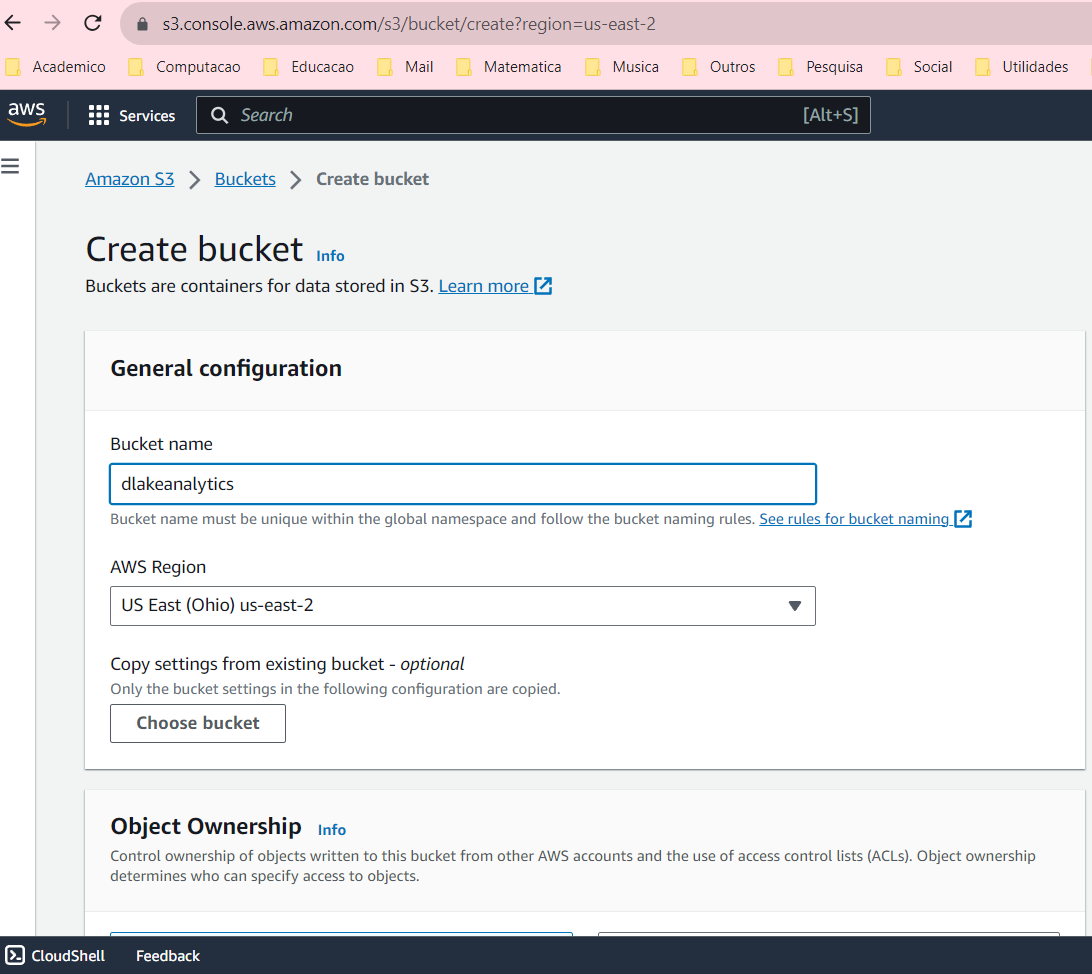Click the hamburger side navigation icon
Viewport: 1092px width, 974px height.
click(11, 166)
